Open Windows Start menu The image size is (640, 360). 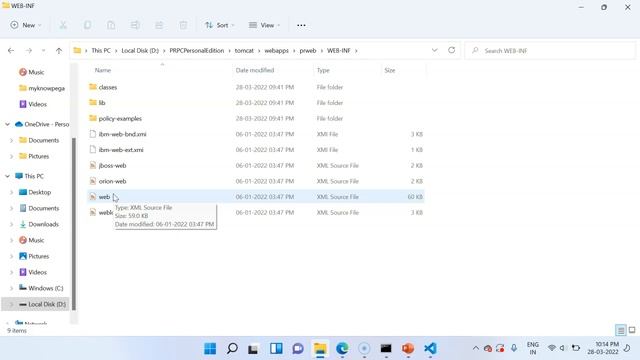point(210,349)
